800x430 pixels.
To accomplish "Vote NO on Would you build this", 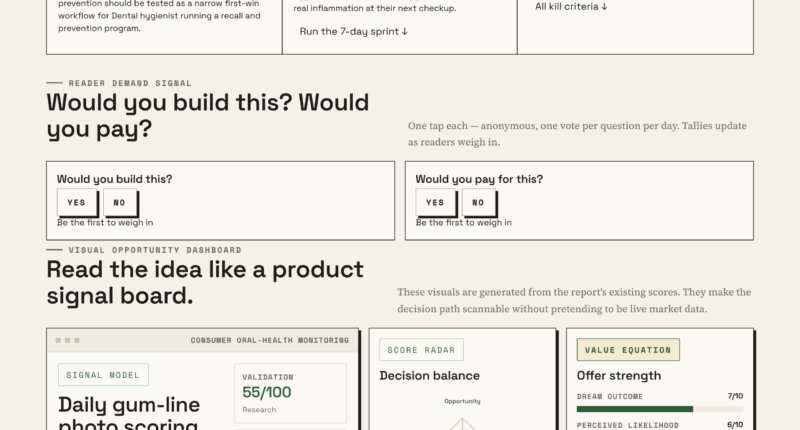I will [x=120, y=203].
